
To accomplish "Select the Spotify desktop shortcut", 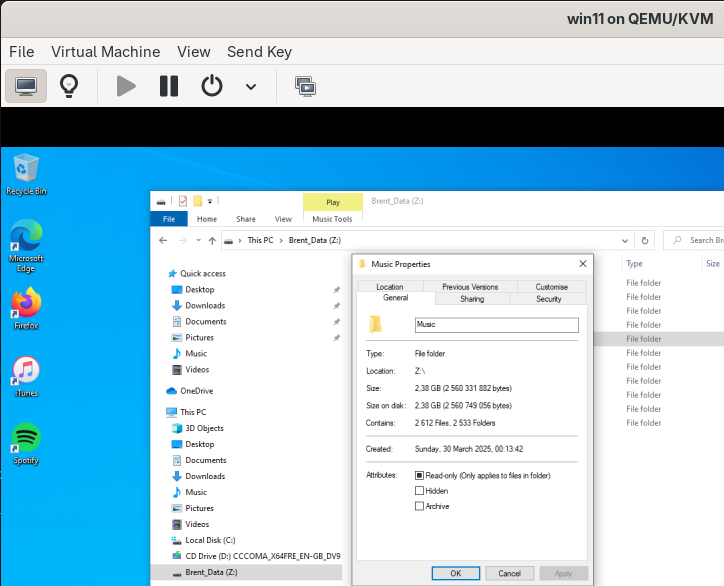I will tap(26, 444).
